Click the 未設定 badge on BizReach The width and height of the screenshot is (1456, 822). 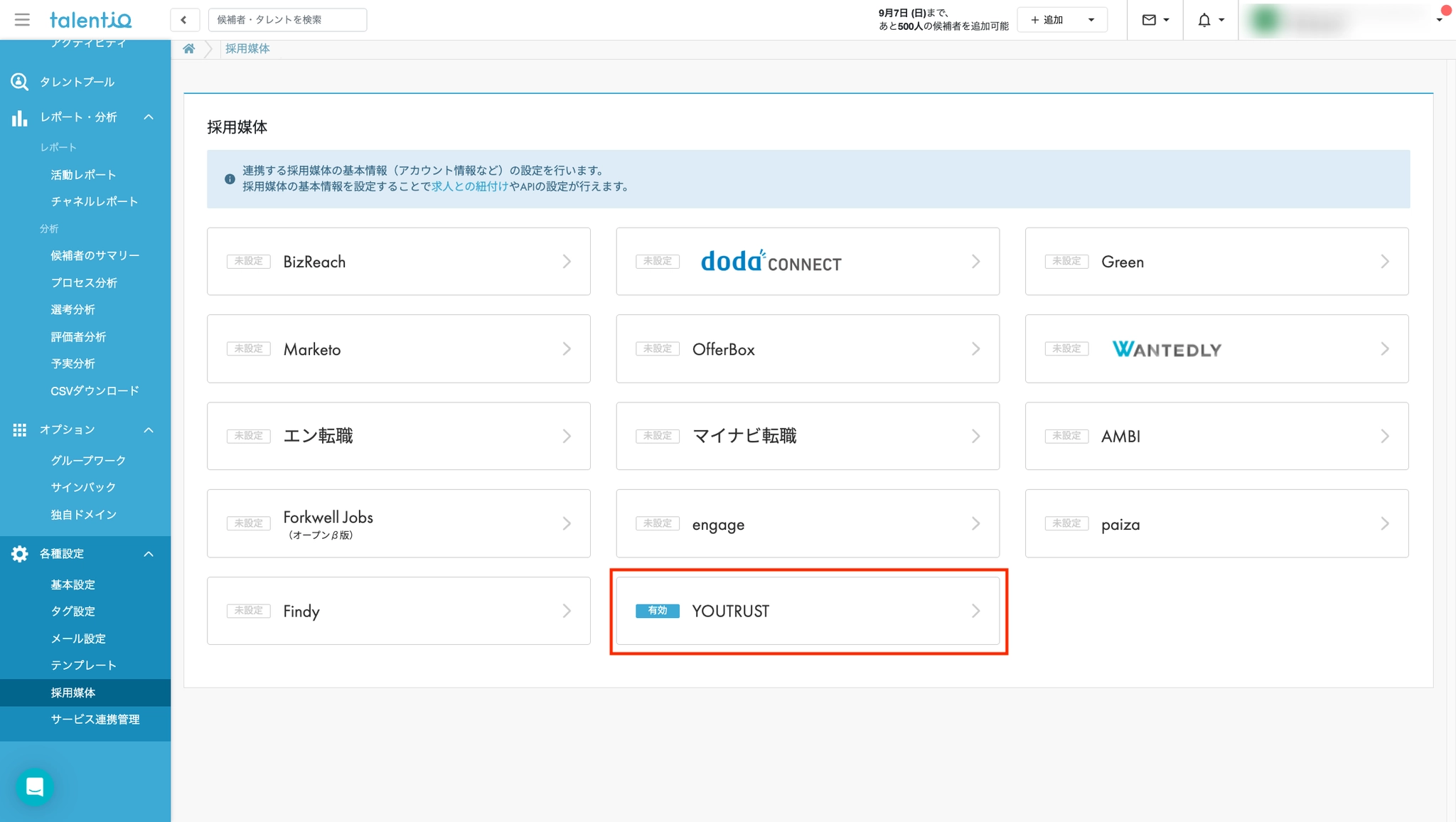[x=249, y=262]
